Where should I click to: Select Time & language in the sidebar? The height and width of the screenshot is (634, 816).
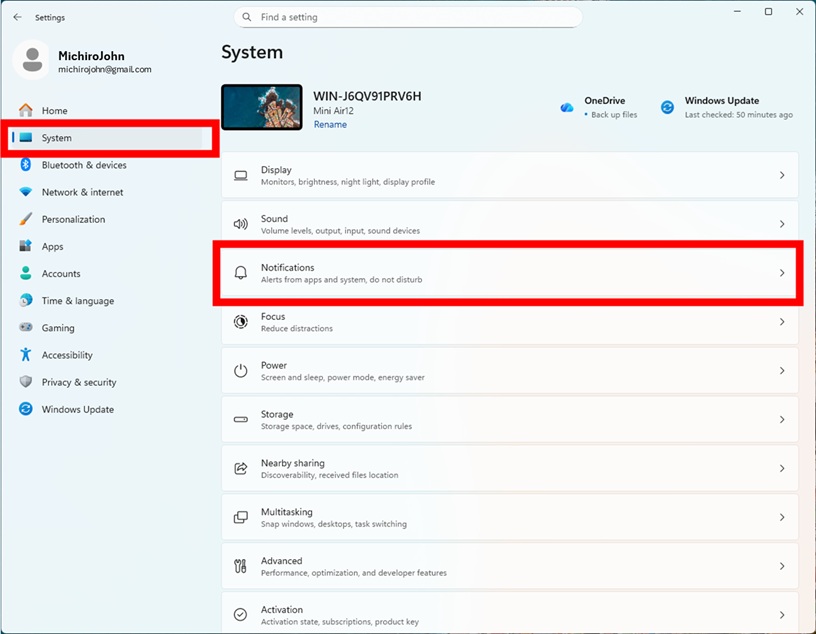(x=77, y=301)
